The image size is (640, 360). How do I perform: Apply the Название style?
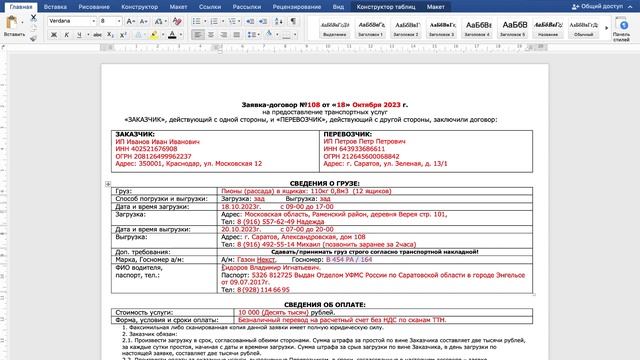pyautogui.click(x=548, y=29)
